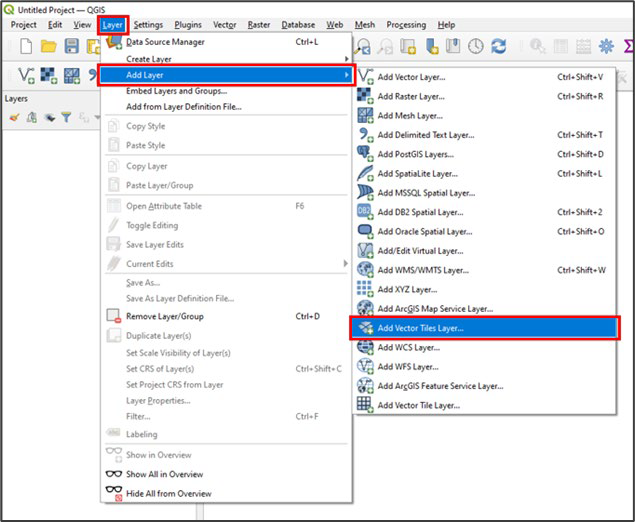
Task: Click the Statistical Summary sigma icon
Action: click(629, 46)
